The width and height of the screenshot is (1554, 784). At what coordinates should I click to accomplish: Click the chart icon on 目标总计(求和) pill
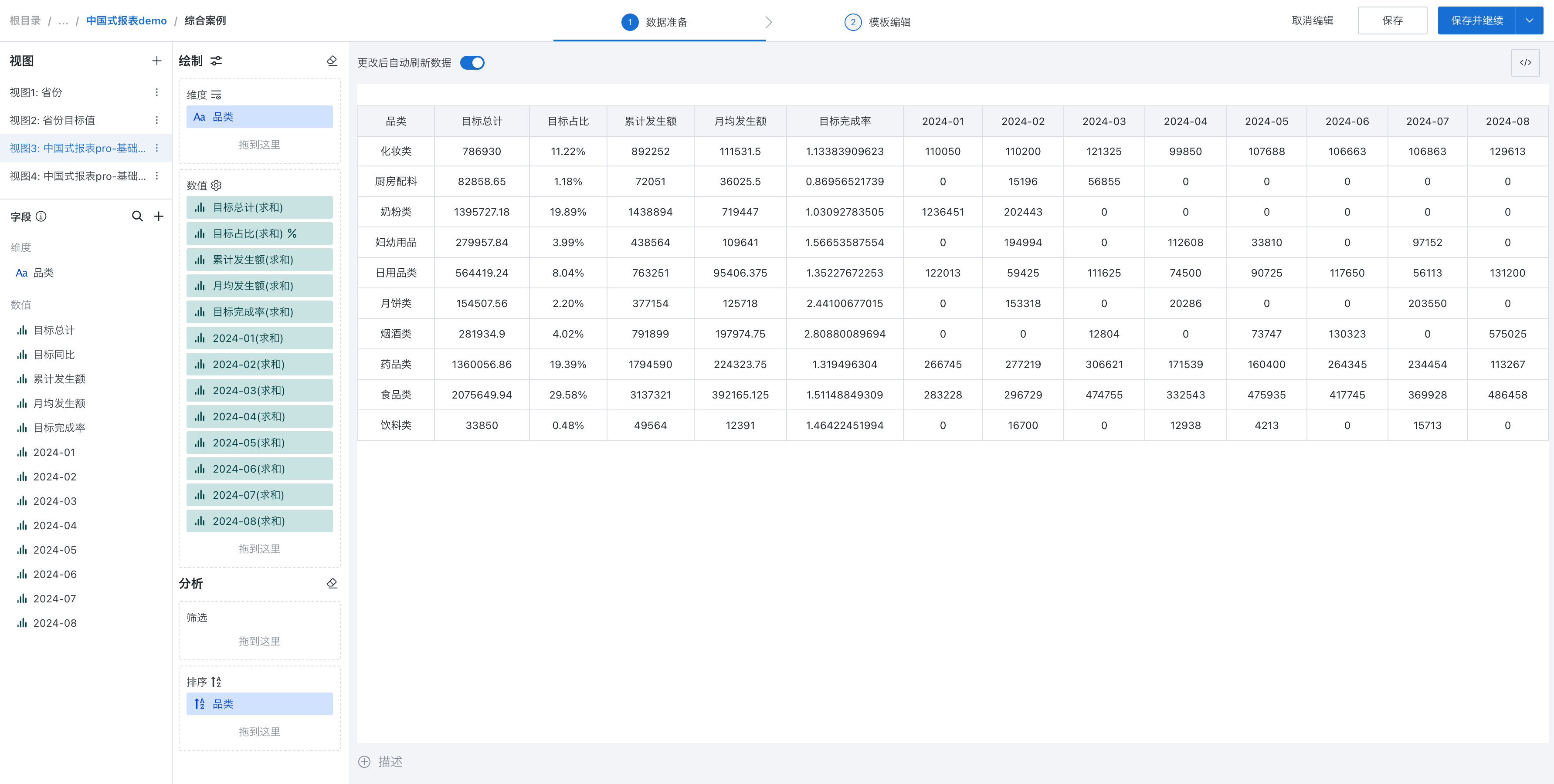(200, 207)
